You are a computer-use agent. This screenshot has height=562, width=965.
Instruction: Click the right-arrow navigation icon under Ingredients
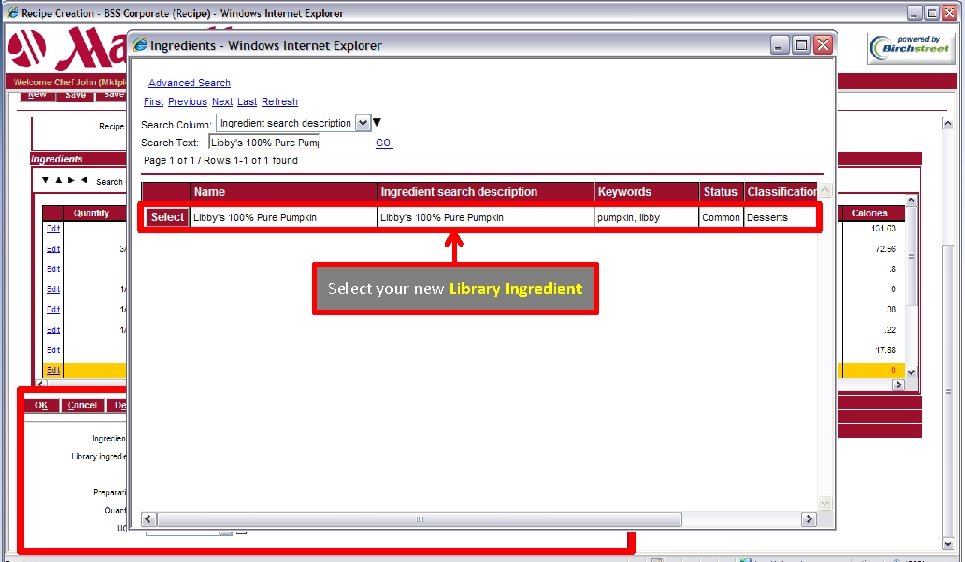click(71, 180)
